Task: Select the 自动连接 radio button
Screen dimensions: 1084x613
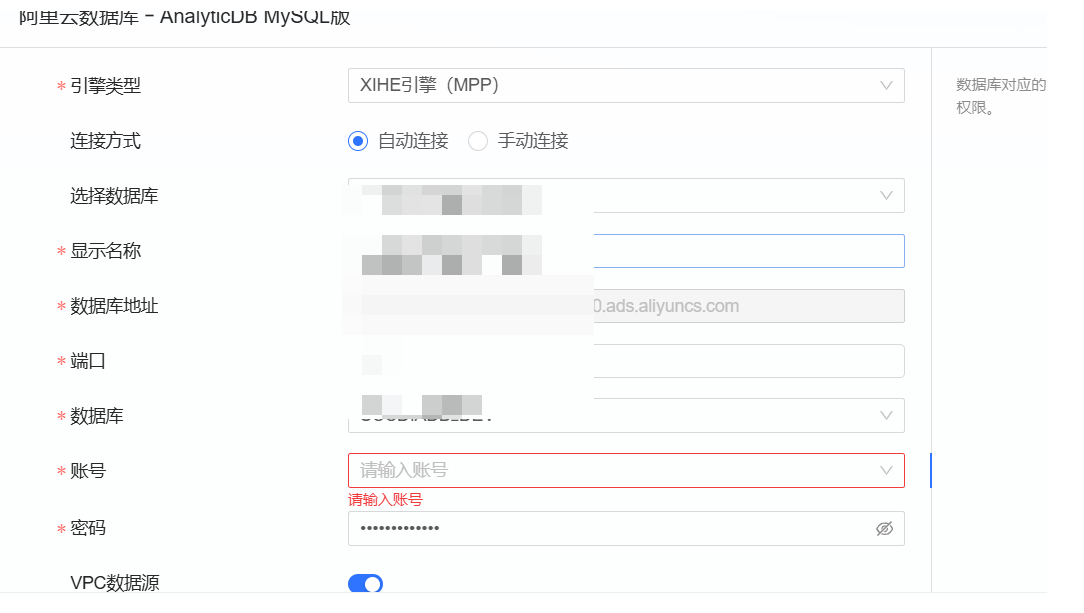Action: click(x=358, y=141)
